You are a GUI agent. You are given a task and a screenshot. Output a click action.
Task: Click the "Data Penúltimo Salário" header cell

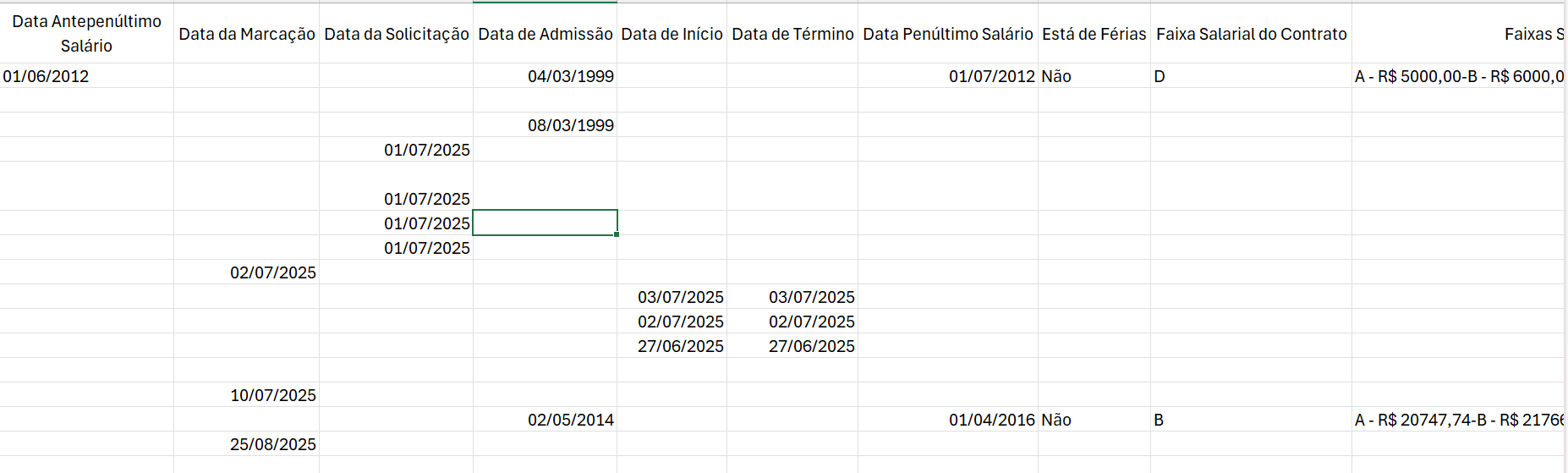947,34
